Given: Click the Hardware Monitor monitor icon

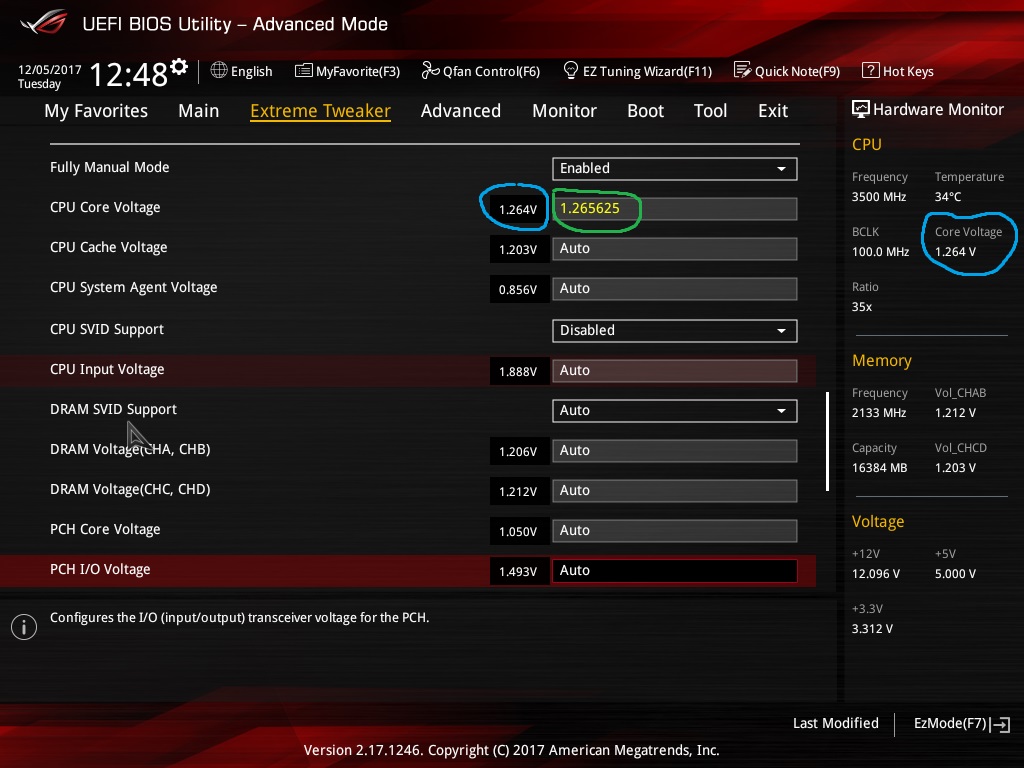Looking at the screenshot, I should tap(861, 109).
